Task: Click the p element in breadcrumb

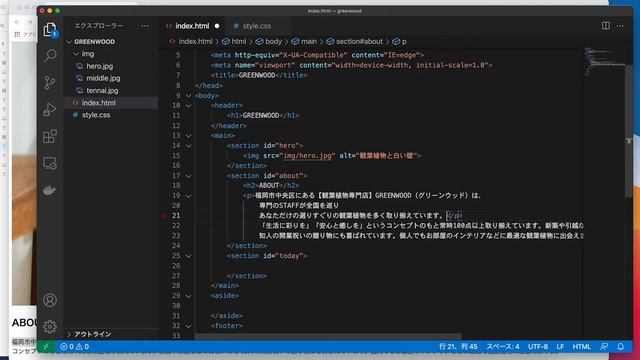Action: click(x=400, y=41)
